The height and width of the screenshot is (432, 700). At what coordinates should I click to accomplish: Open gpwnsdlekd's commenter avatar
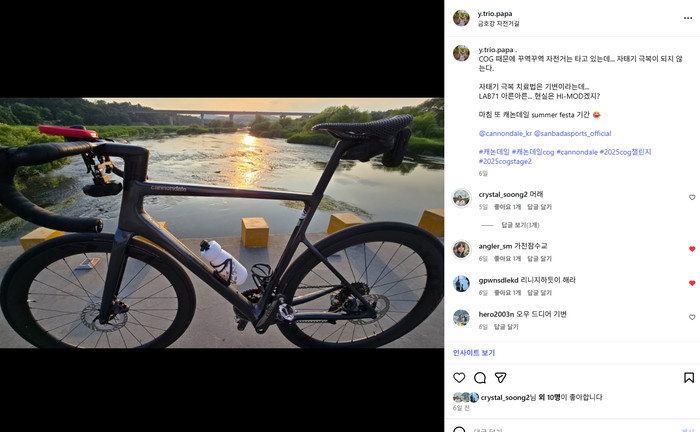pyautogui.click(x=461, y=283)
